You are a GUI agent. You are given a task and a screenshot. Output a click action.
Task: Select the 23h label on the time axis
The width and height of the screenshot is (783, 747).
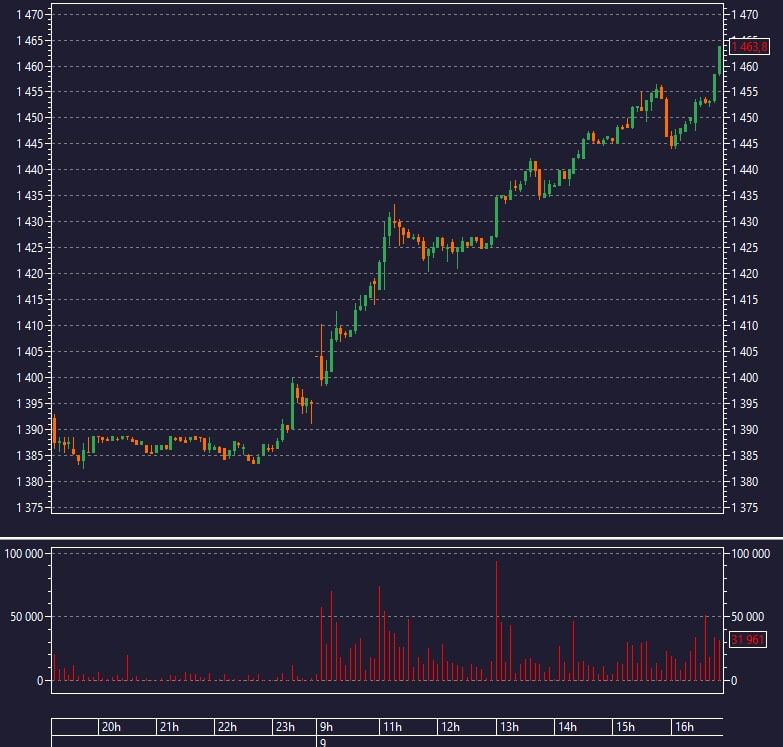pyautogui.click(x=285, y=727)
